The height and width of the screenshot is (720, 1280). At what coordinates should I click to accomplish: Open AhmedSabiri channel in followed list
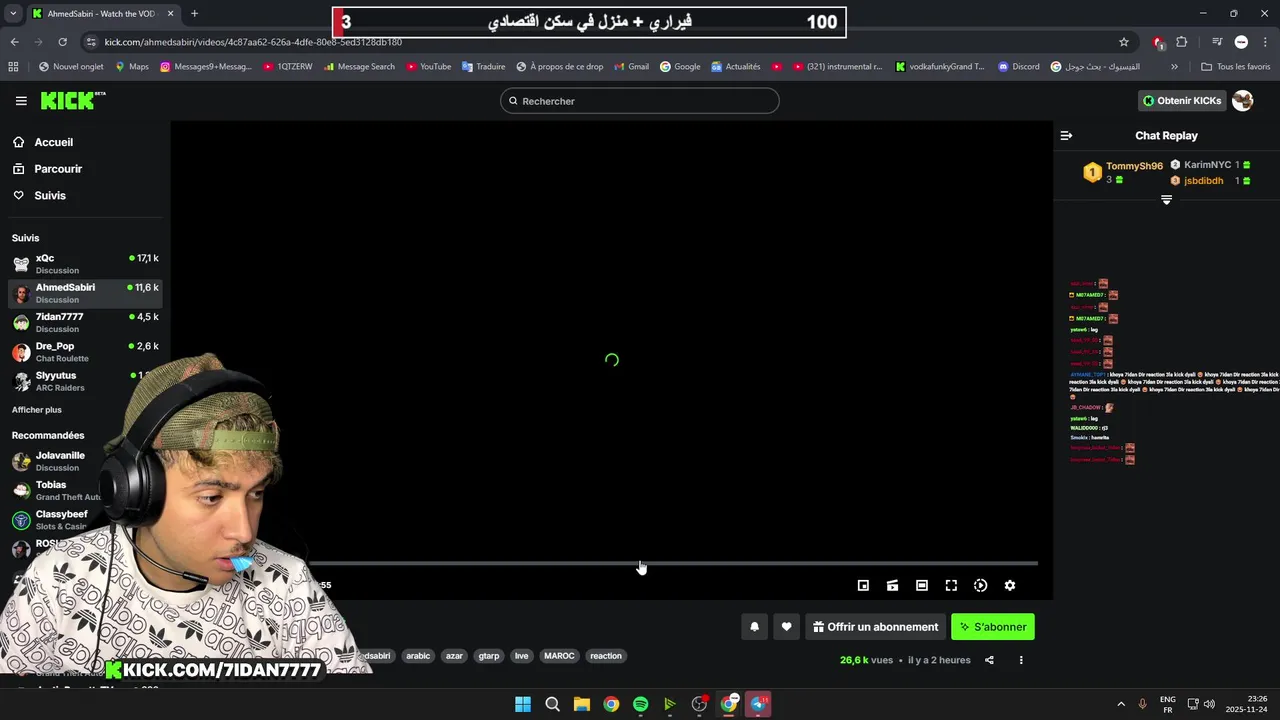point(85,293)
